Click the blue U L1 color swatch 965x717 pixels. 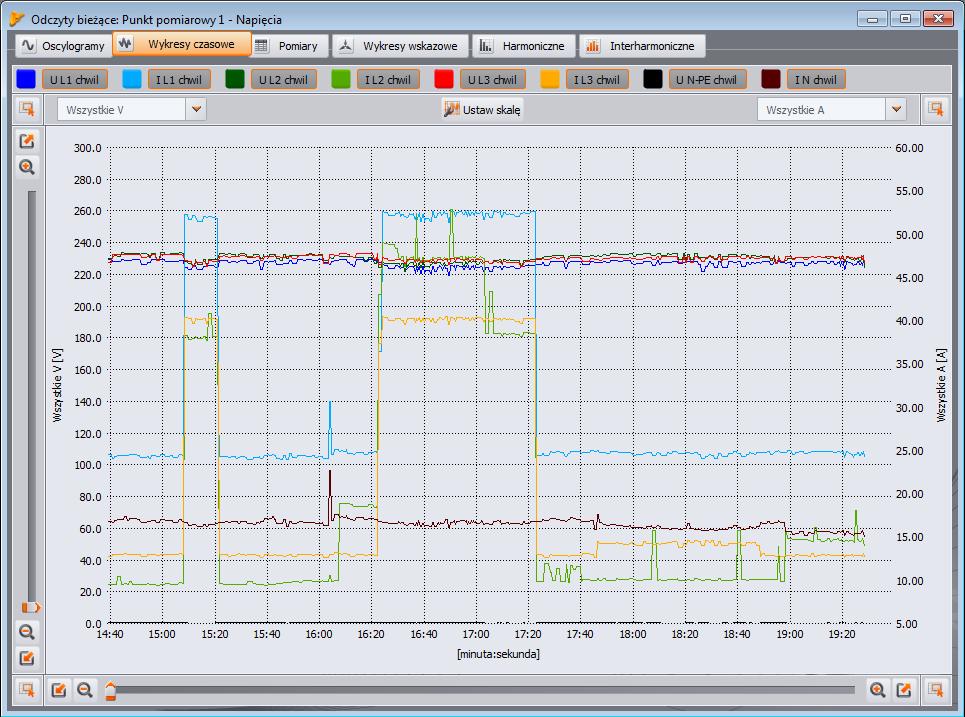pos(26,79)
